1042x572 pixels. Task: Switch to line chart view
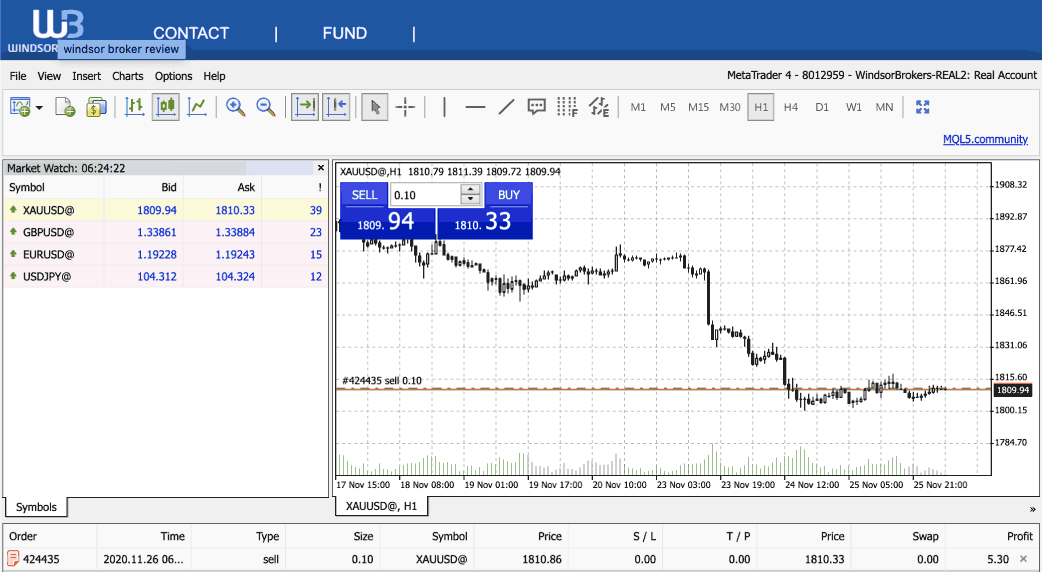coord(197,106)
